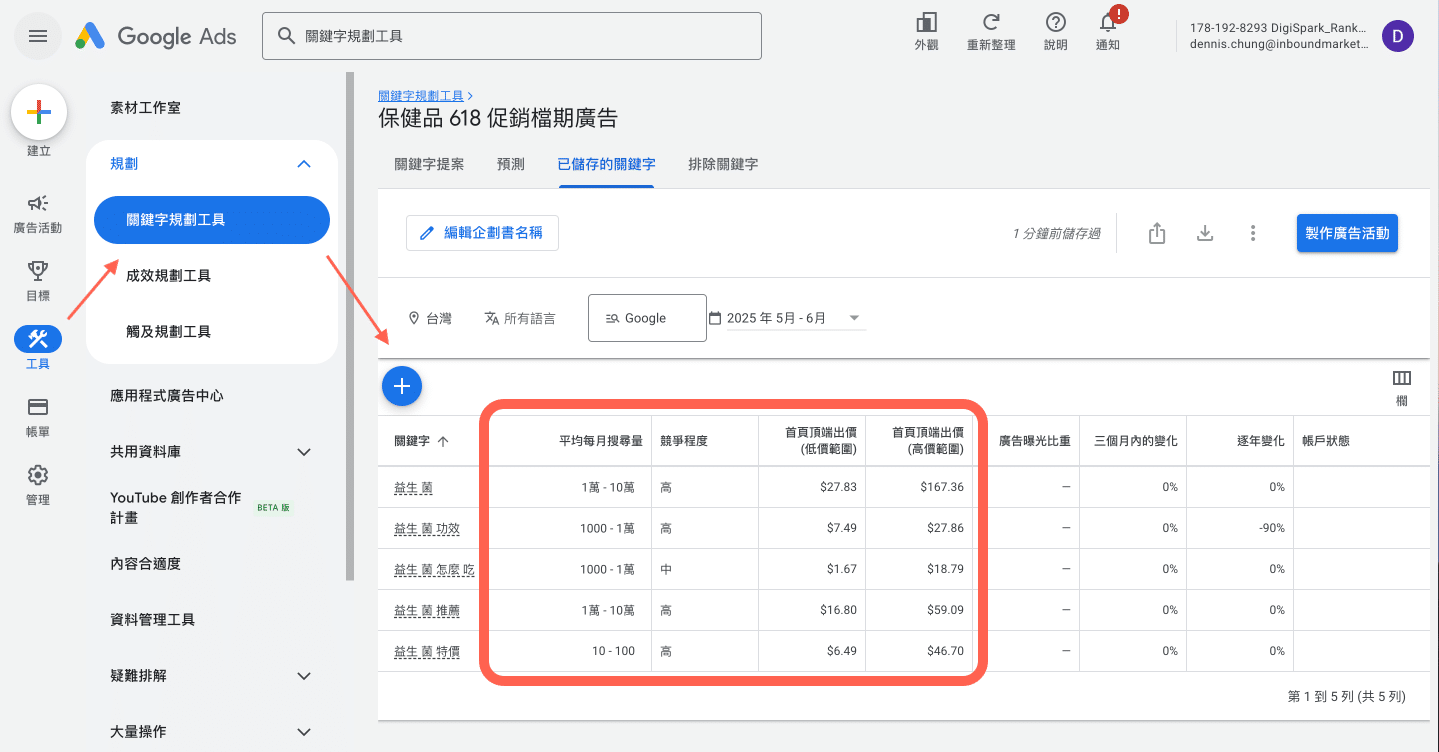Viewport: 1439px width, 752px height.
Task: Expand 疑難排解 section
Action: [x=305, y=676]
